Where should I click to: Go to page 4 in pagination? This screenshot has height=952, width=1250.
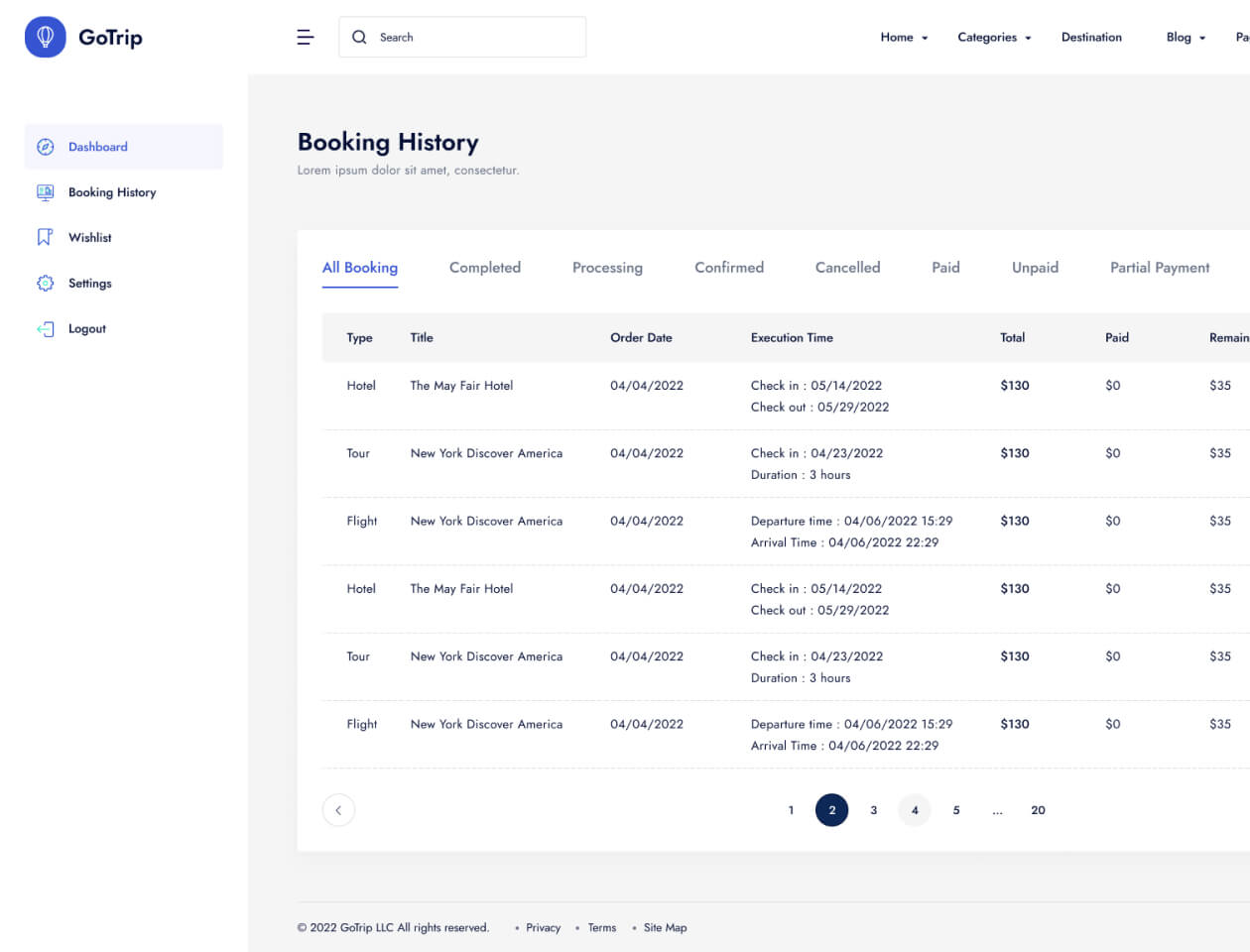pyautogui.click(x=915, y=810)
